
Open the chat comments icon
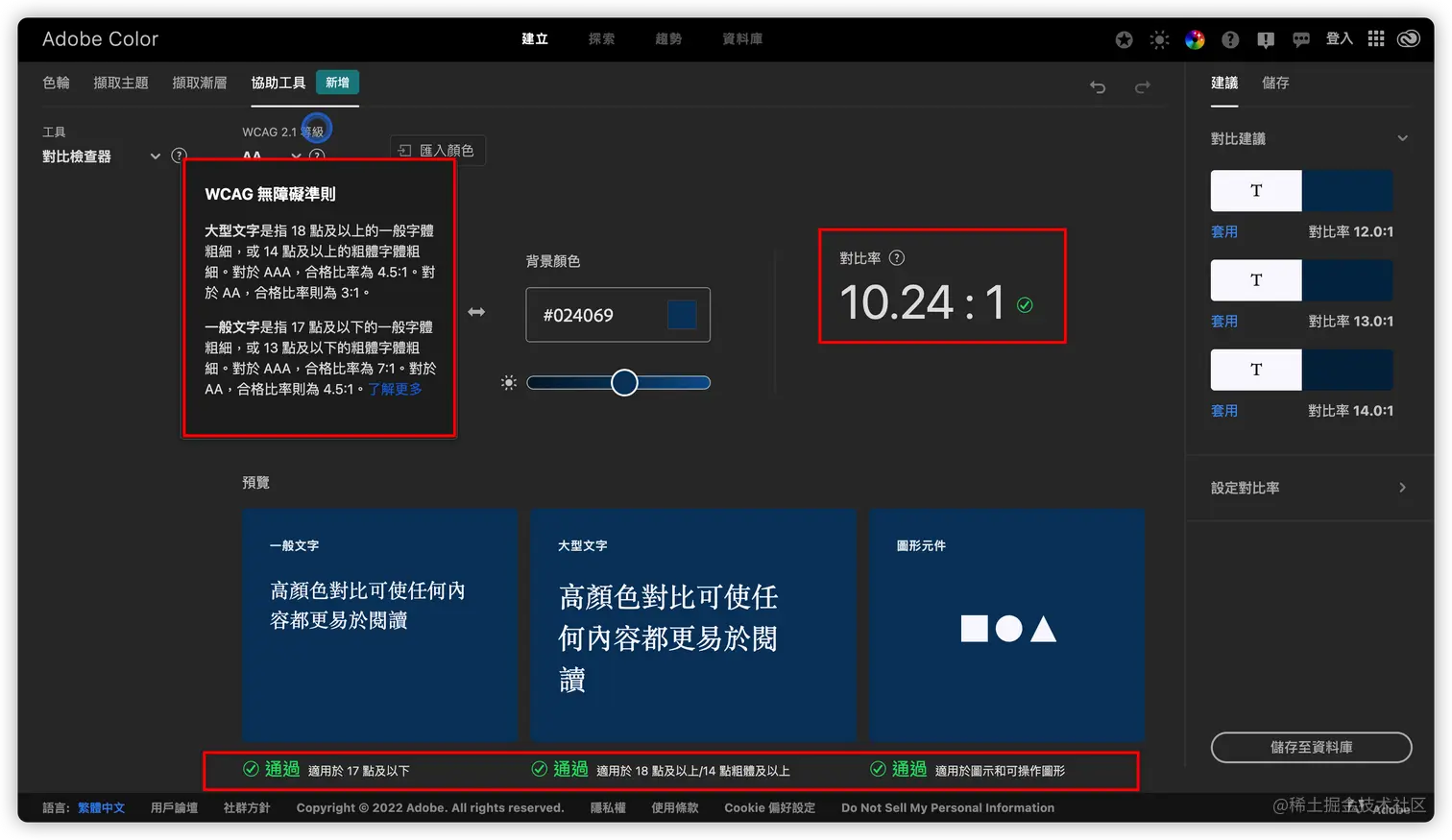[1301, 39]
